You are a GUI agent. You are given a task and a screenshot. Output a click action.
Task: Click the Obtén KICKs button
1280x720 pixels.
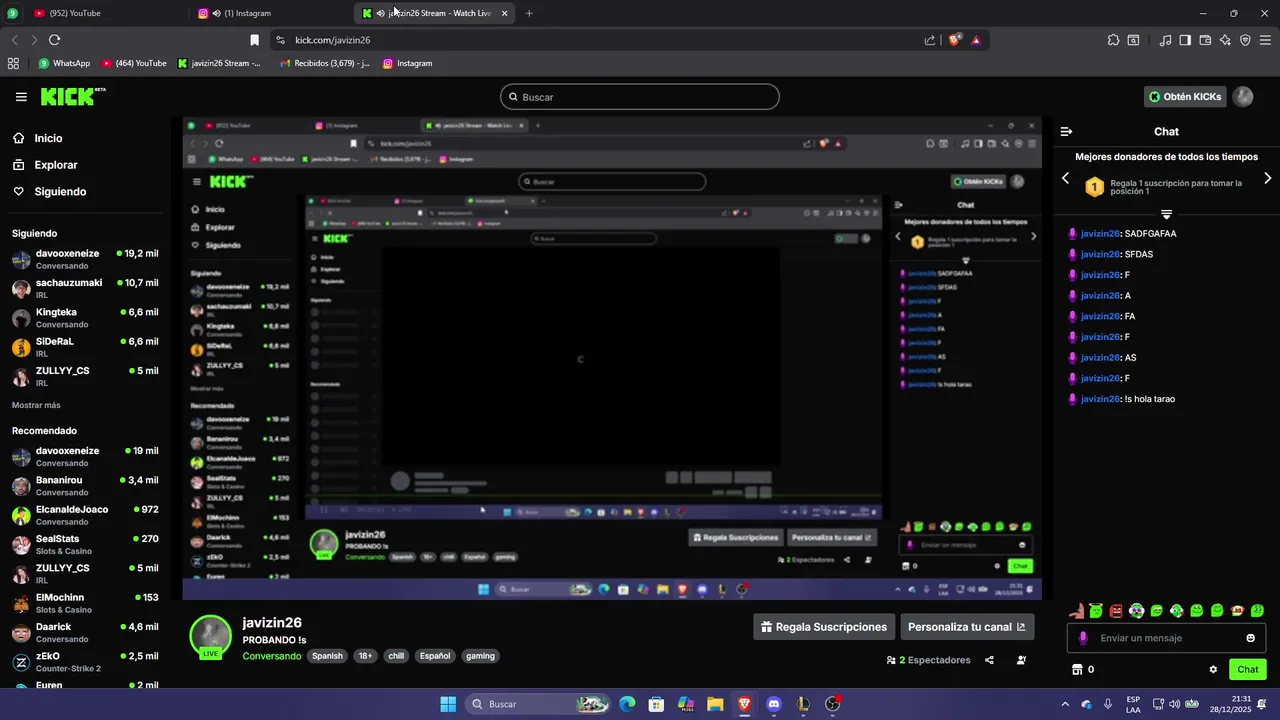[x=1185, y=97]
